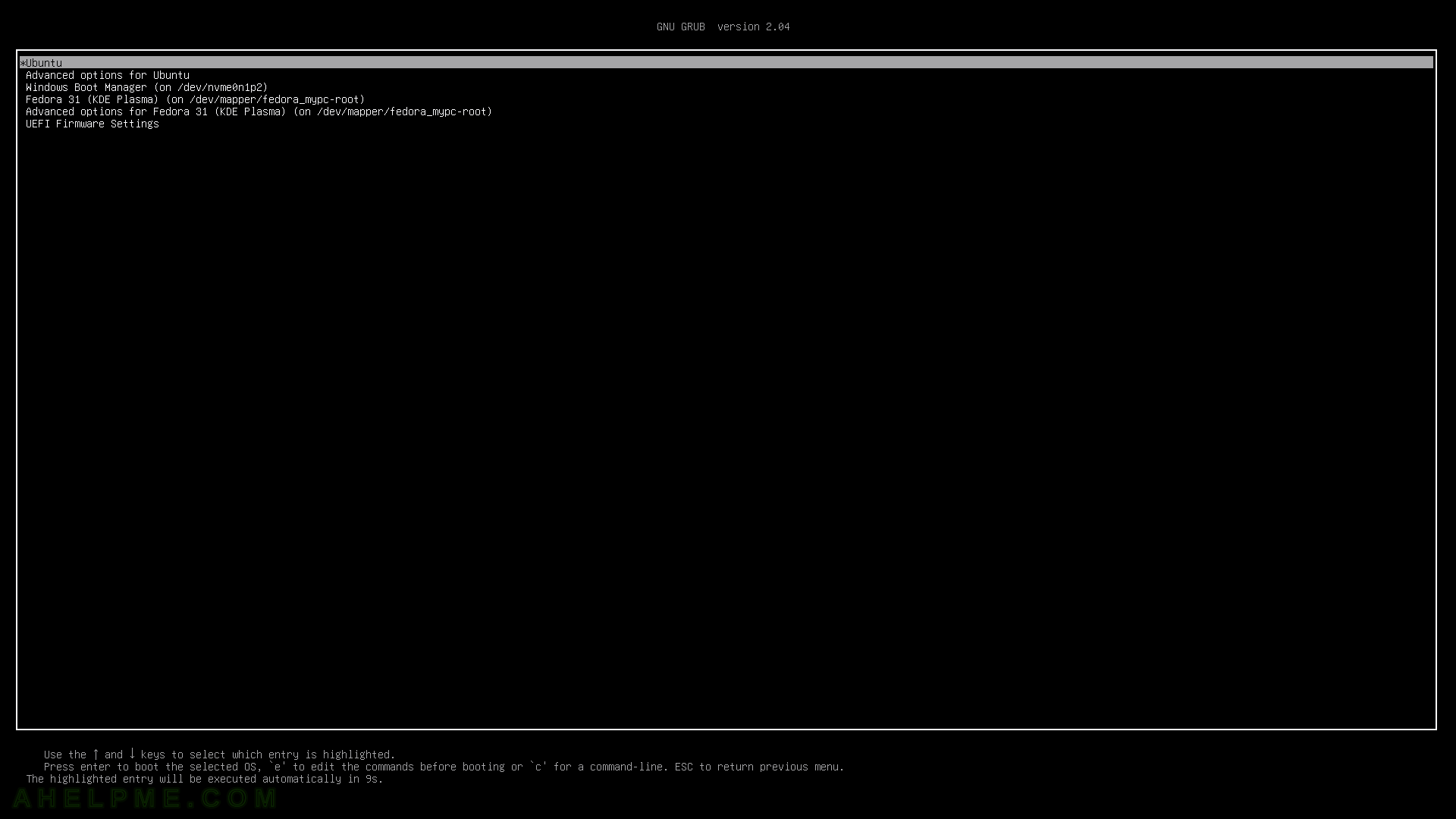The height and width of the screenshot is (819, 1456).
Task: Click the GNU GRUB version 2.04 title
Action: pyautogui.click(x=723, y=27)
